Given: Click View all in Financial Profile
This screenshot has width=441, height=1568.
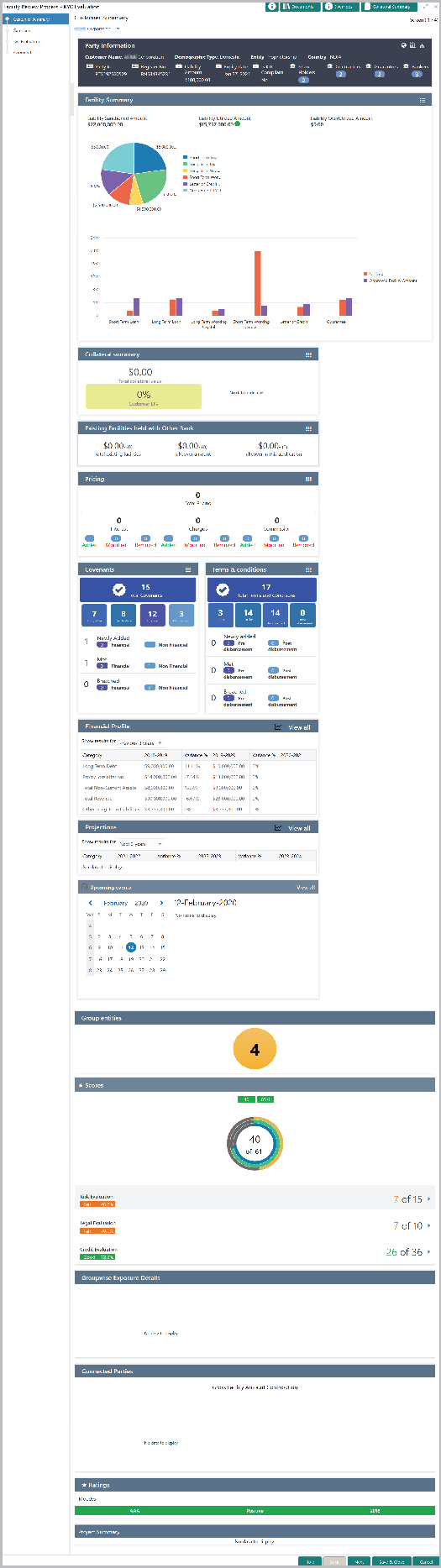Looking at the screenshot, I should coord(299,727).
